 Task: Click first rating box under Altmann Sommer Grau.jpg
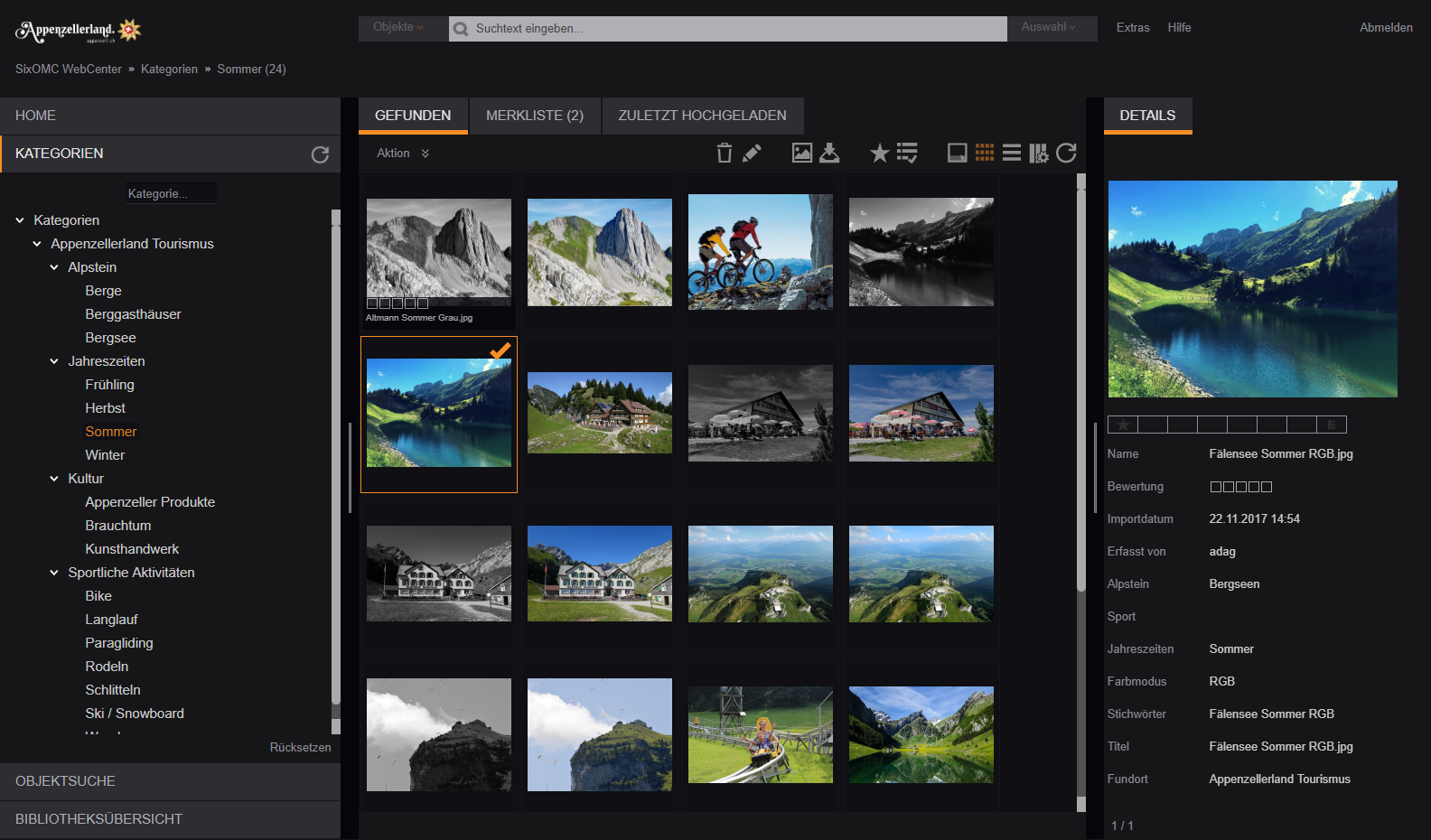pyautogui.click(x=372, y=303)
